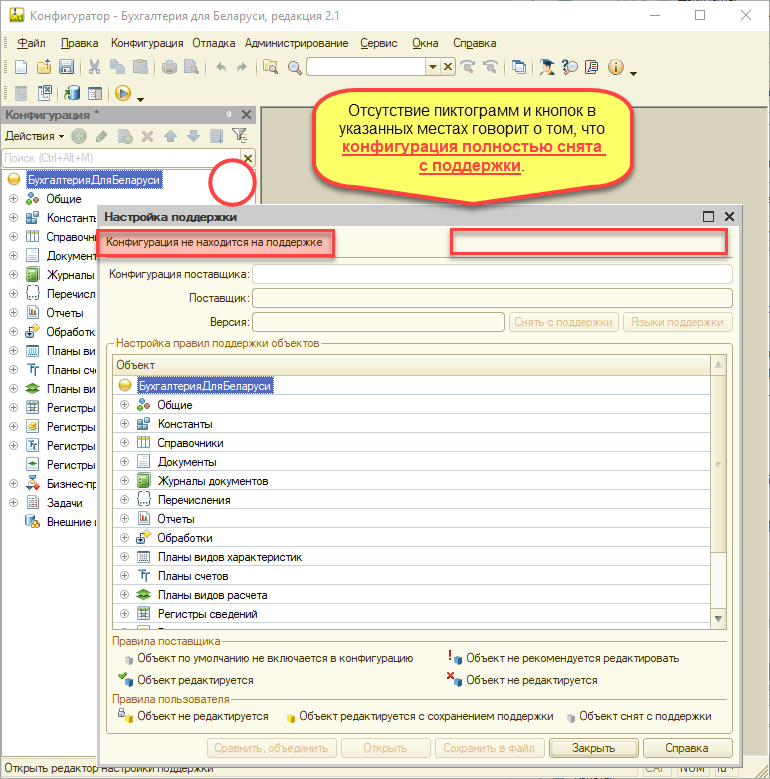Screen dimensions: 770x779
Task: Click the Cut scissors icon
Action: pyautogui.click(x=94, y=67)
